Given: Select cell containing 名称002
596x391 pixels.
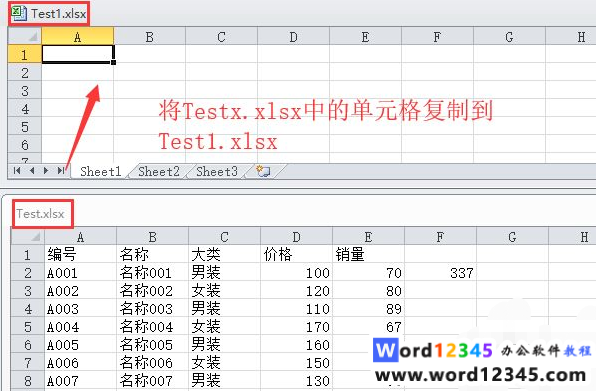Looking at the screenshot, I should (x=152, y=291).
